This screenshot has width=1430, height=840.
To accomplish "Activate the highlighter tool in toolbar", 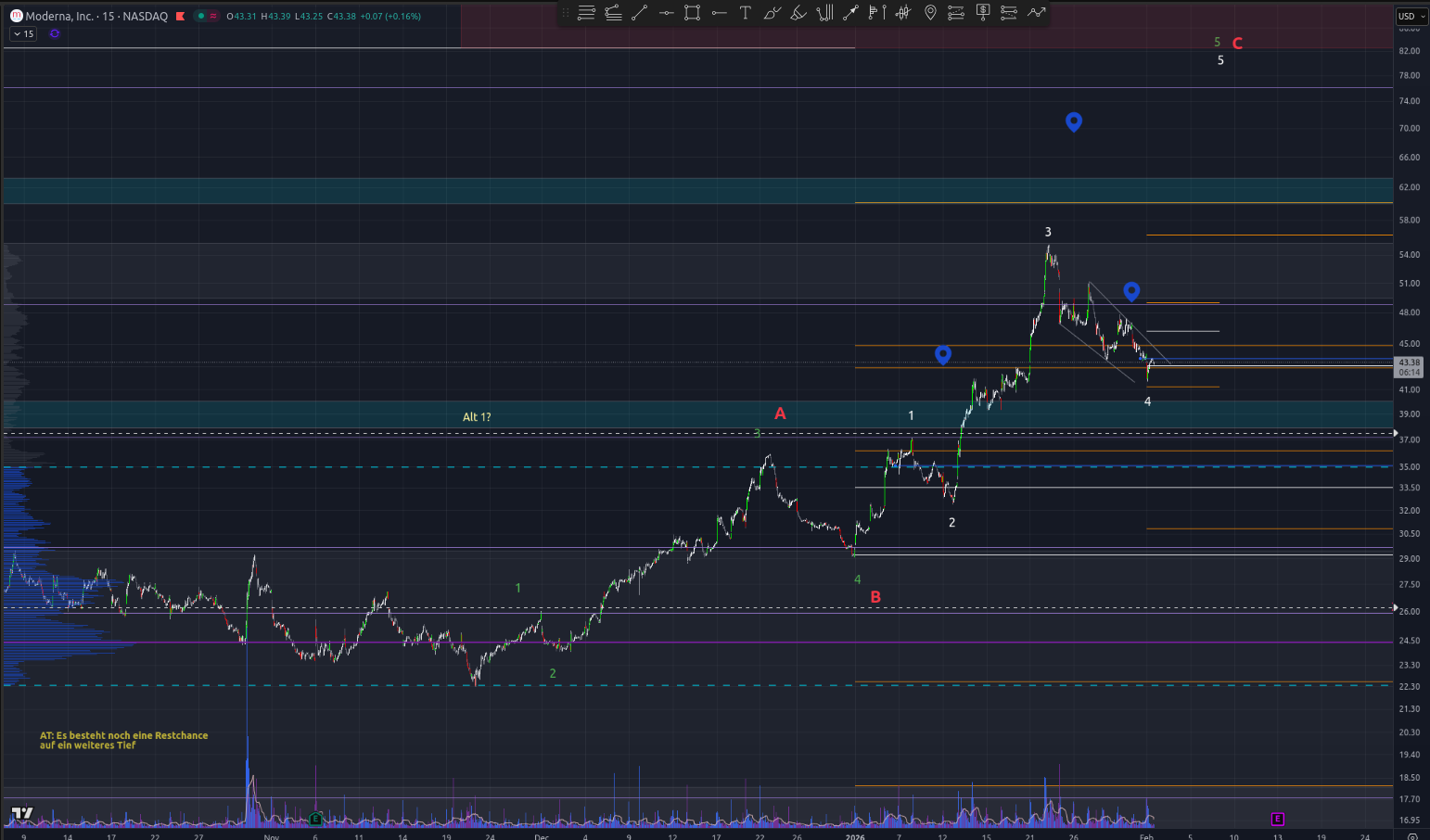I will (x=798, y=13).
